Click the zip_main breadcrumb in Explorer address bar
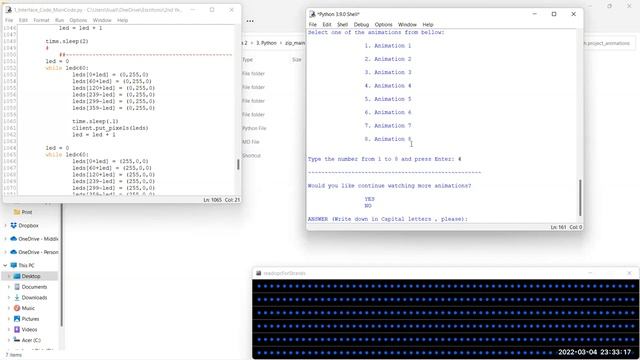This screenshot has width=640, height=360. tap(295, 43)
